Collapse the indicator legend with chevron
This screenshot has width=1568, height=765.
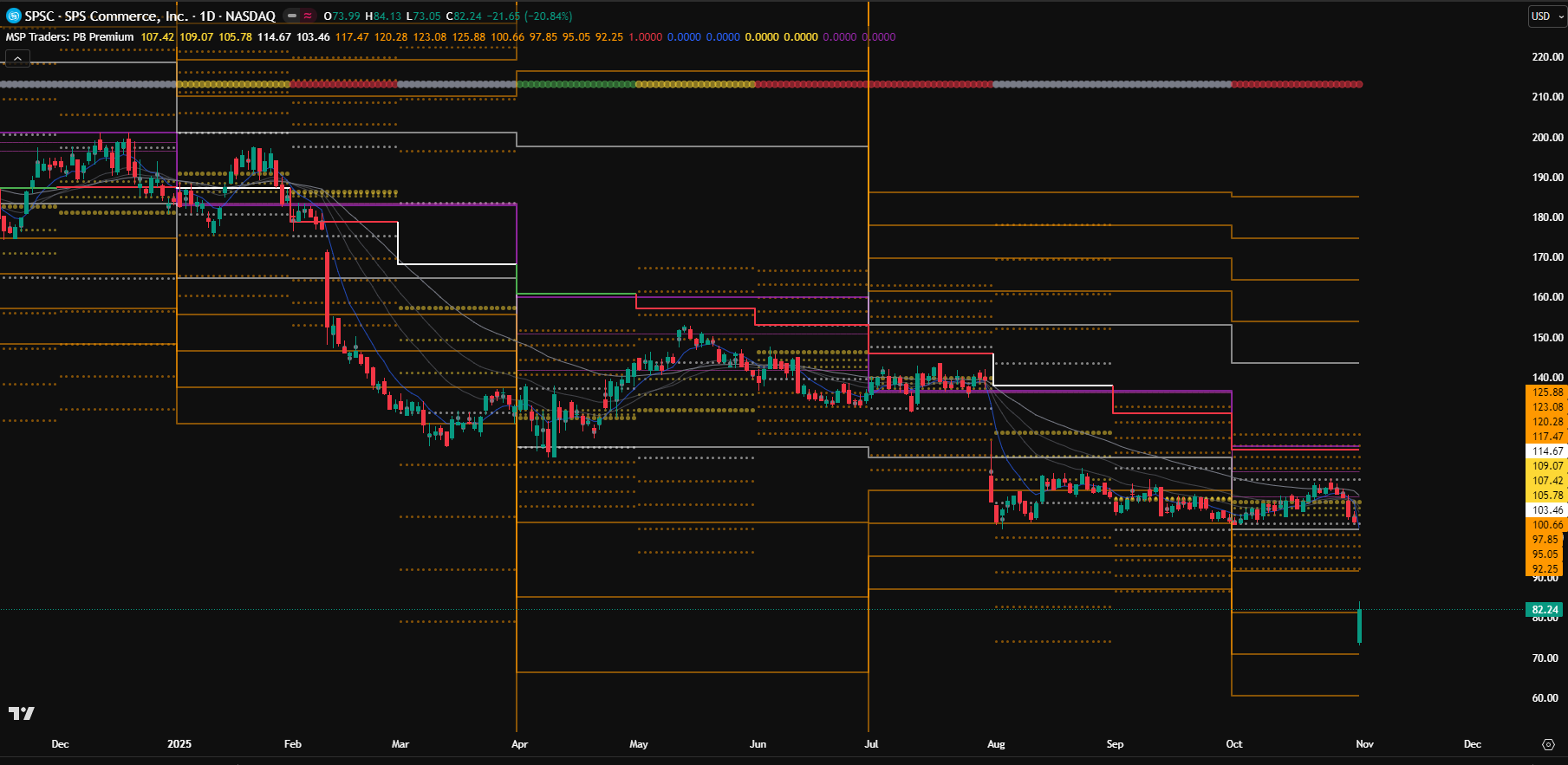(x=17, y=58)
